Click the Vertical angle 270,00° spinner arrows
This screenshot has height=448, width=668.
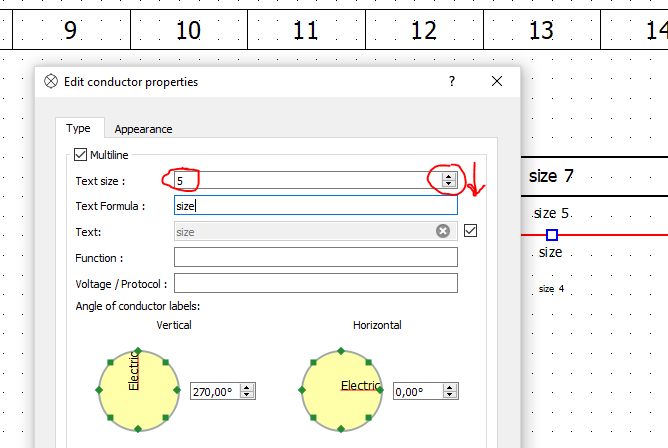pyautogui.click(x=247, y=392)
